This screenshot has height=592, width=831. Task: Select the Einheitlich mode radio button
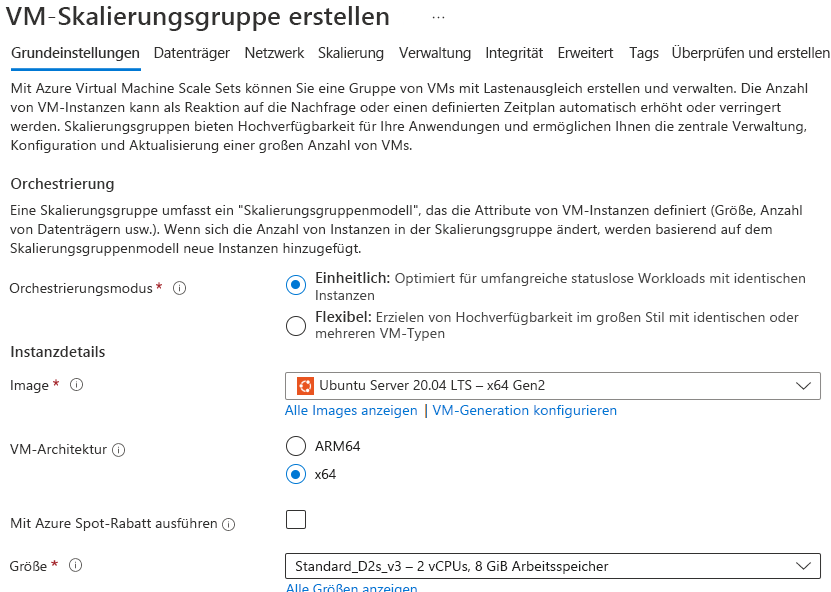(x=295, y=285)
